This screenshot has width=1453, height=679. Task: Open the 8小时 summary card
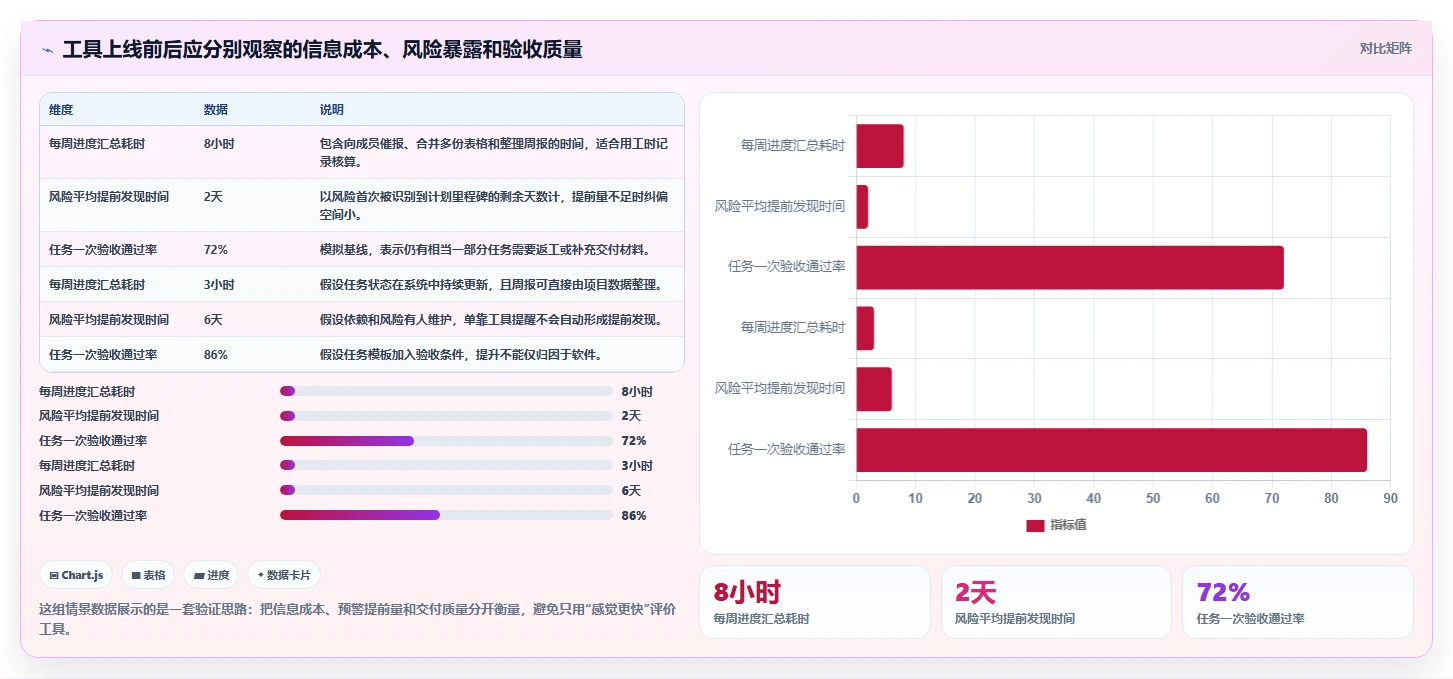point(815,602)
